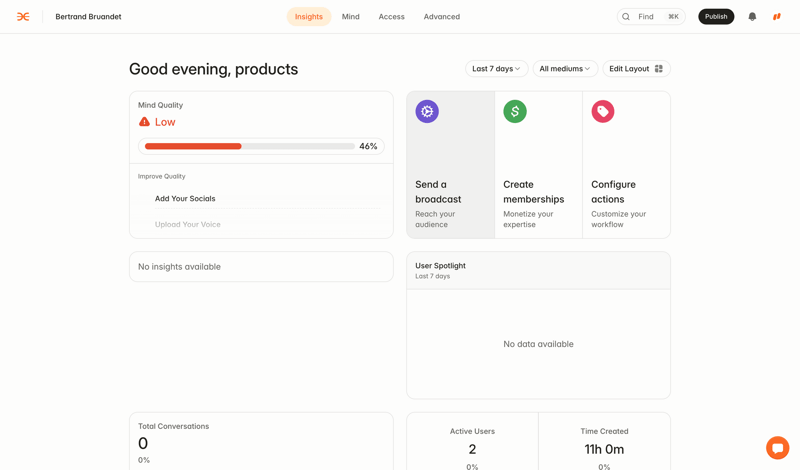
Task: Go to the Advanced tab
Action: [x=441, y=17]
